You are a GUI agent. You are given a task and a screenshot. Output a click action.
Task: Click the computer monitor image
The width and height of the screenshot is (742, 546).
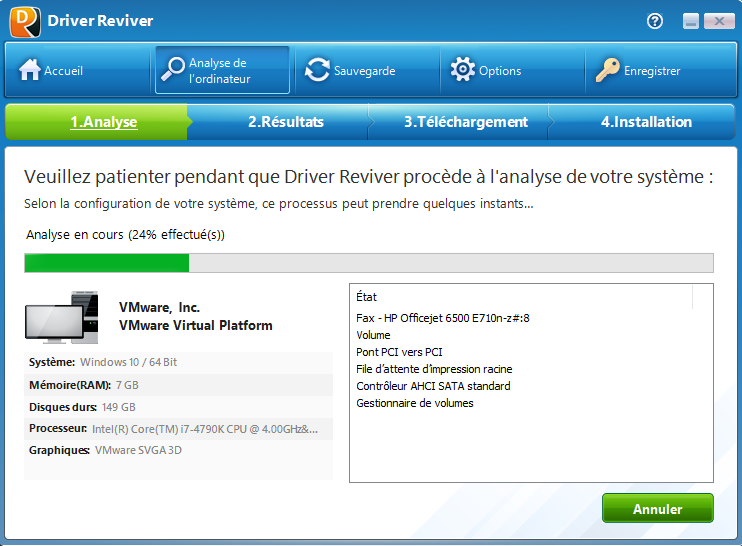click(x=62, y=317)
